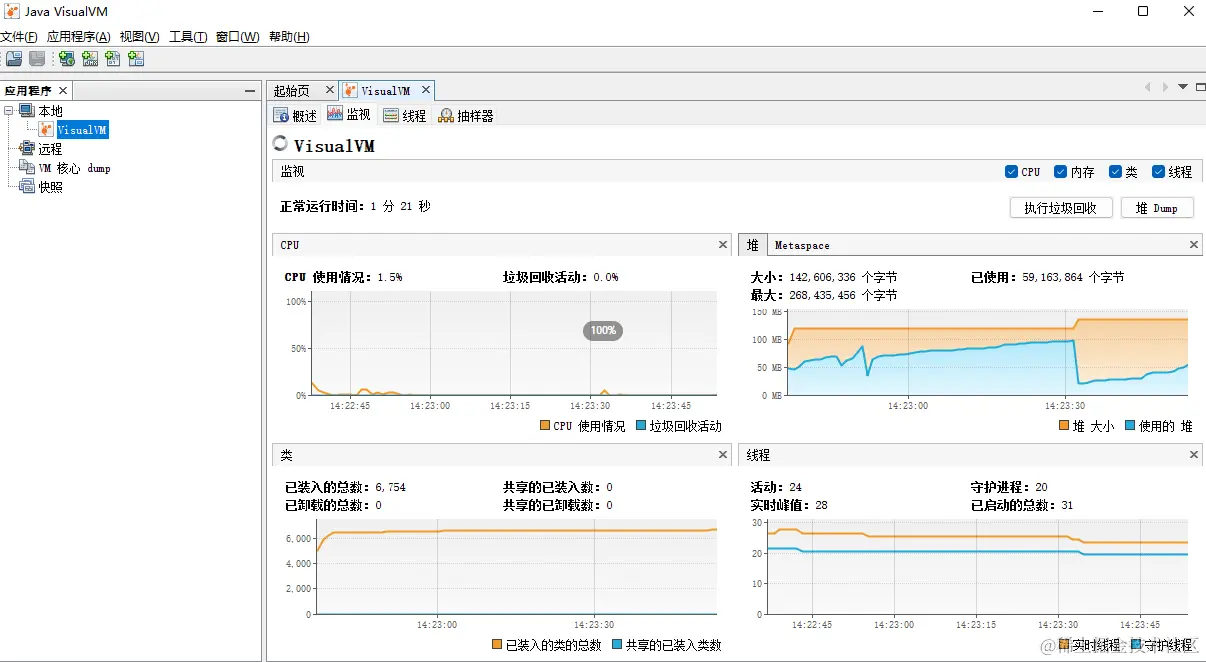Open the 应用程序 menu

coord(79,37)
